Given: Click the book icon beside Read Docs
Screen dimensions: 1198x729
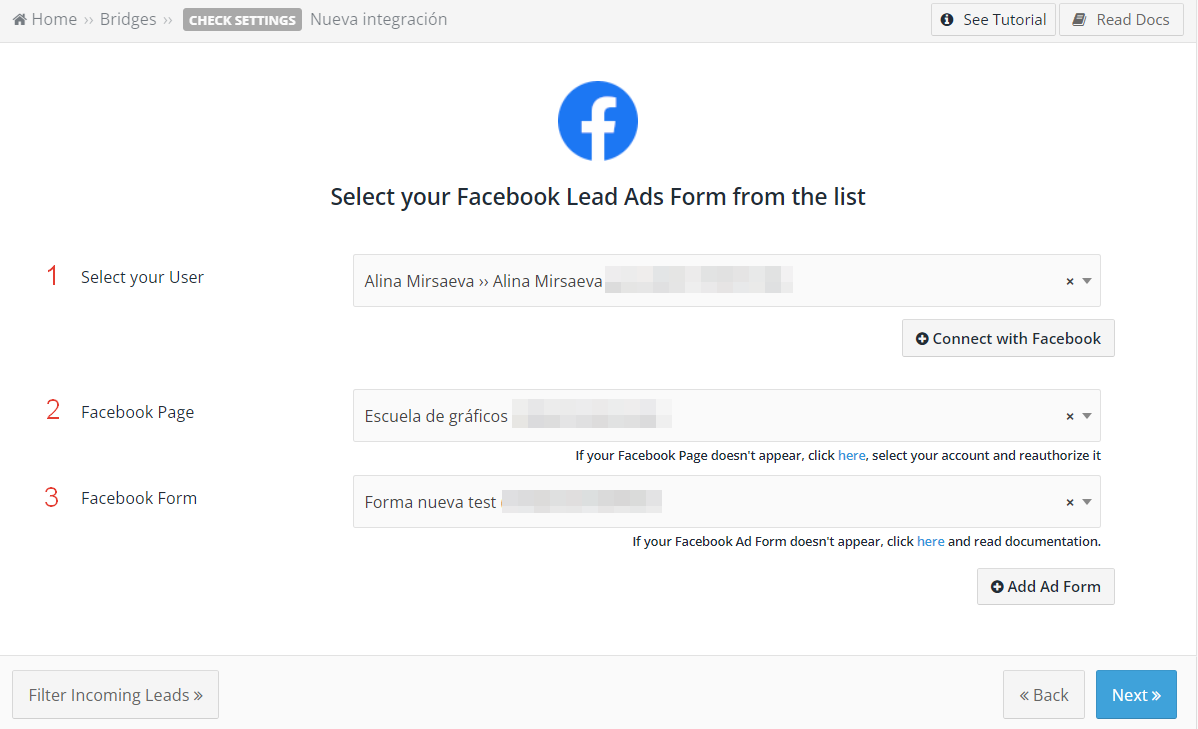Looking at the screenshot, I should (1079, 20).
